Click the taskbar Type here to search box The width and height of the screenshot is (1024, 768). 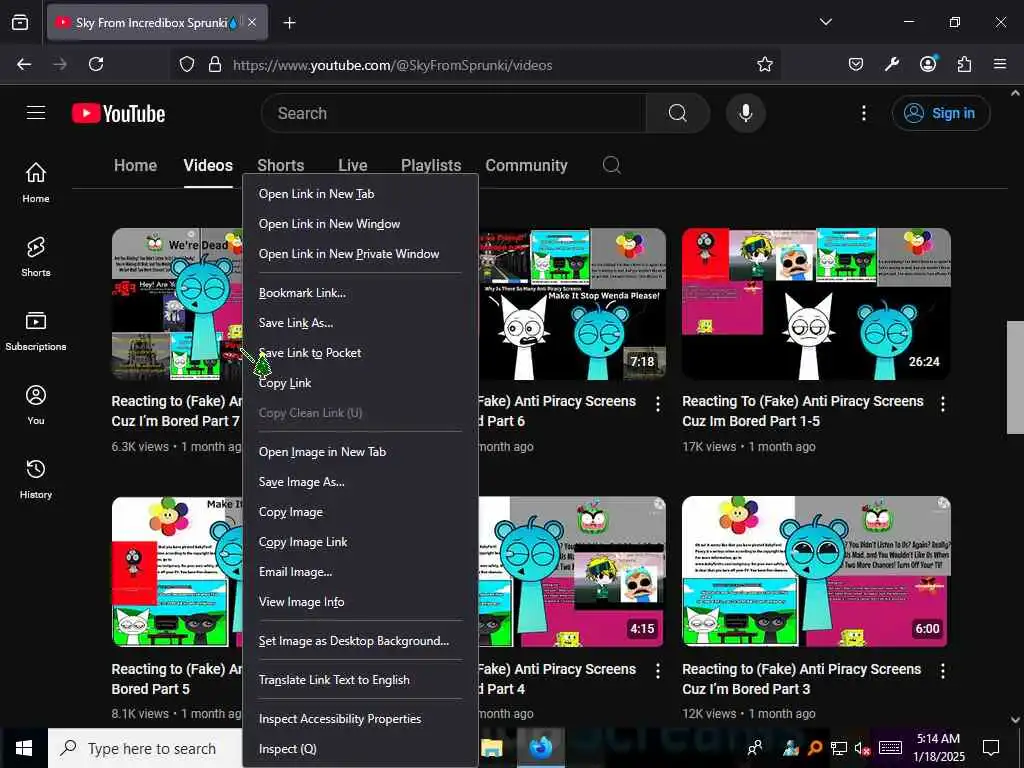(145, 748)
